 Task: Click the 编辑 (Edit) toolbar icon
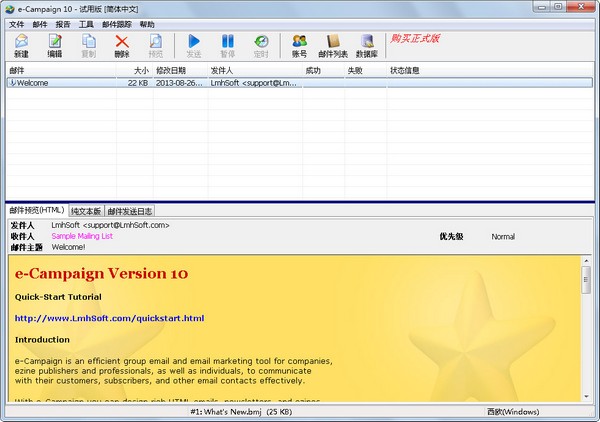coord(55,46)
